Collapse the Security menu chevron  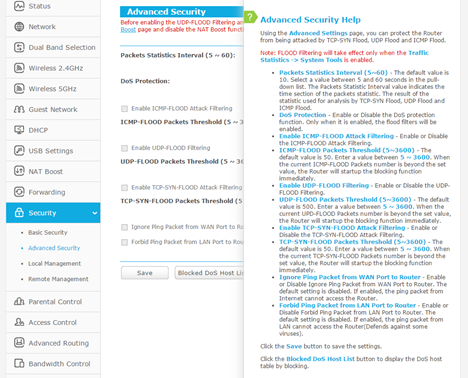95,213
